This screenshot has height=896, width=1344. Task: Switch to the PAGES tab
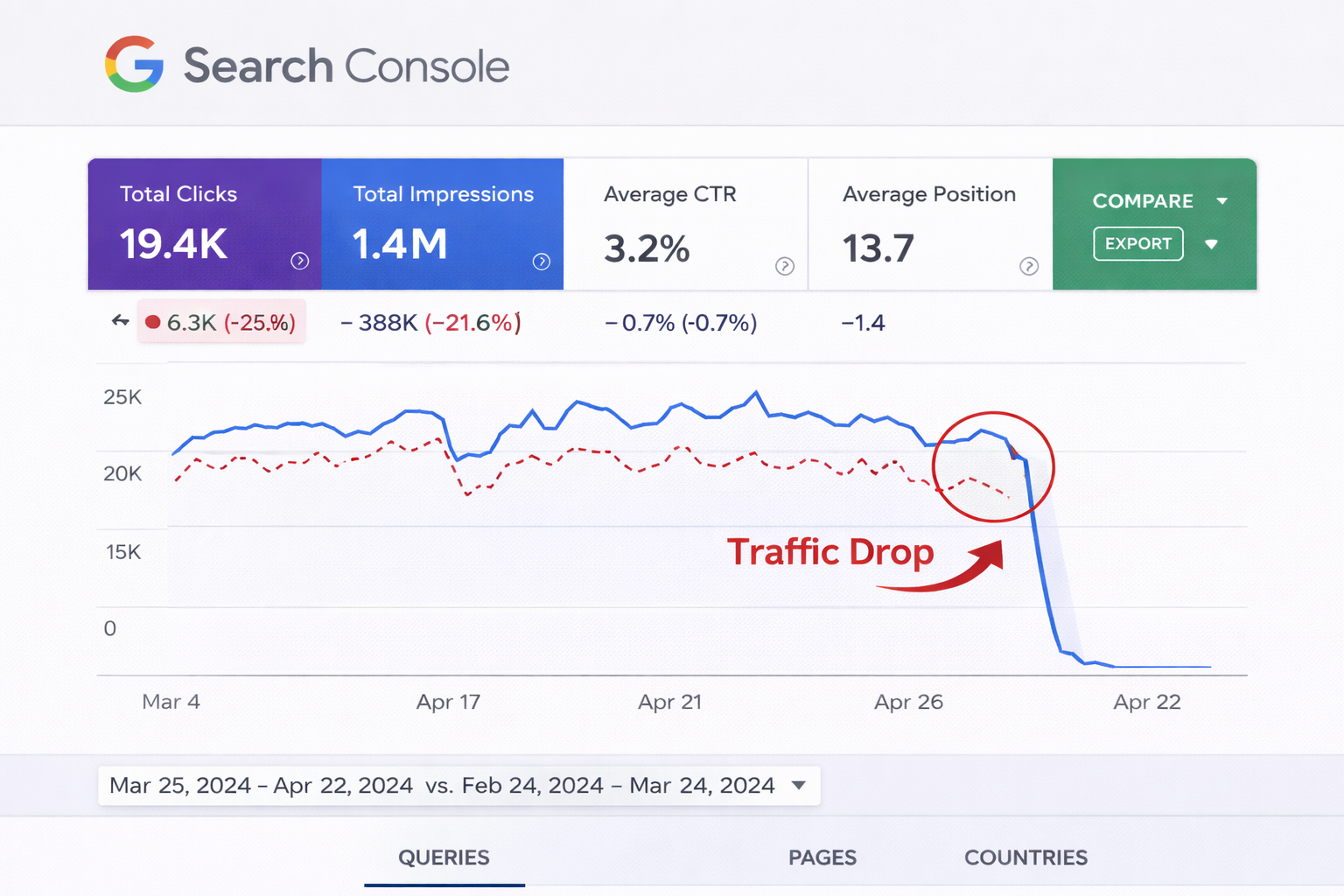pyautogui.click(x=822, y=857)
